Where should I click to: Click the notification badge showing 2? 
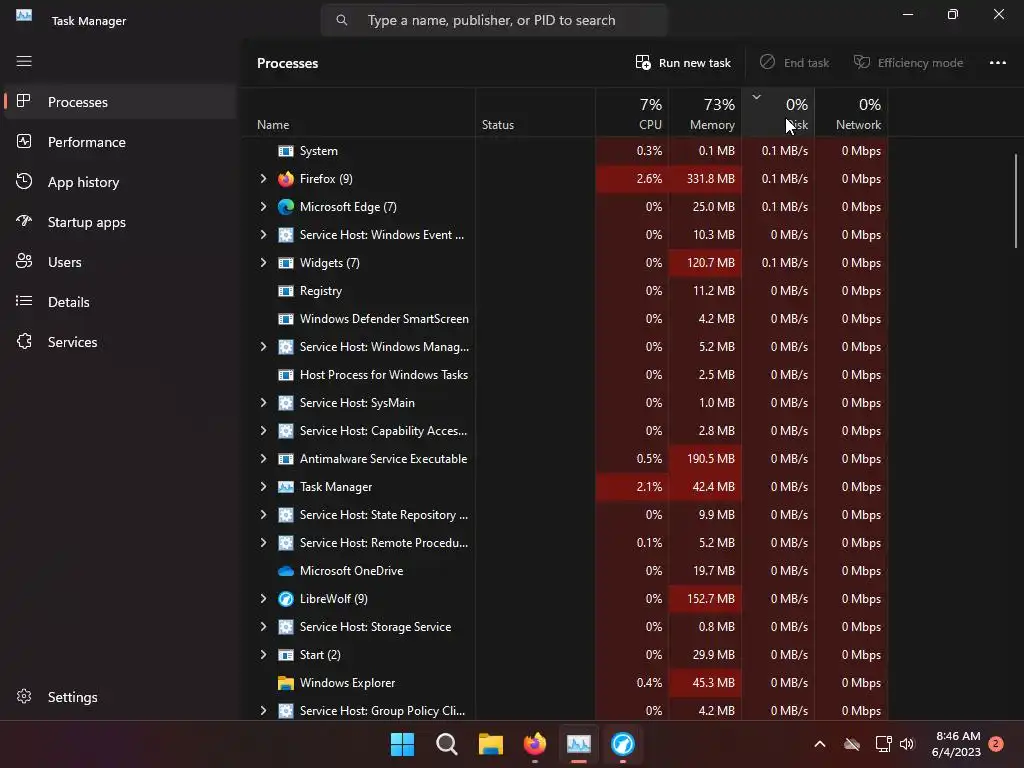click(996, 744)
